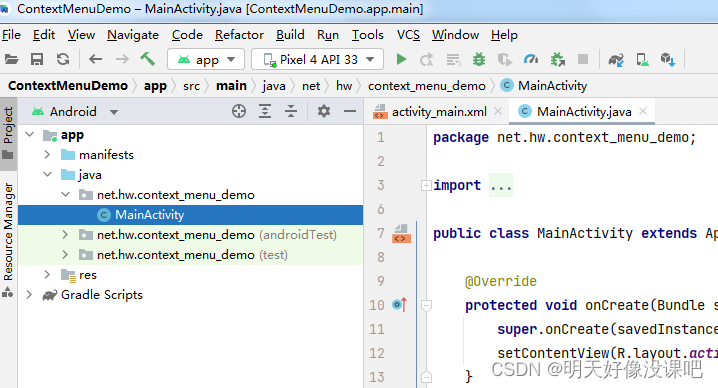This screenshot has width=718, height=388.
Task: Click the ContextMenuDemo breadcrumb
Action: pos(68,86)
